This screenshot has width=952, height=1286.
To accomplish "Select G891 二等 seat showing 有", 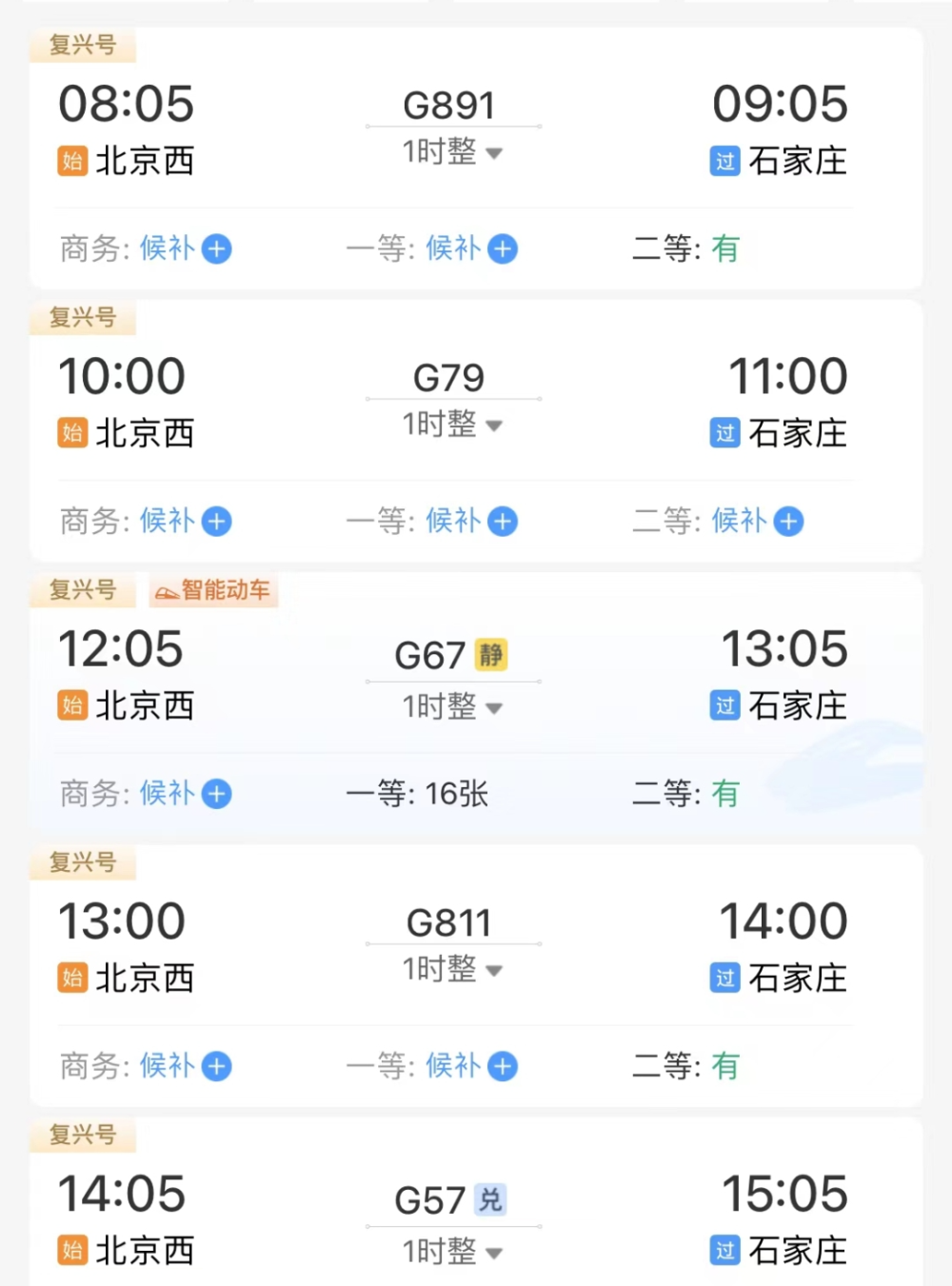I will pyautogui.click(x=724, y=249).
